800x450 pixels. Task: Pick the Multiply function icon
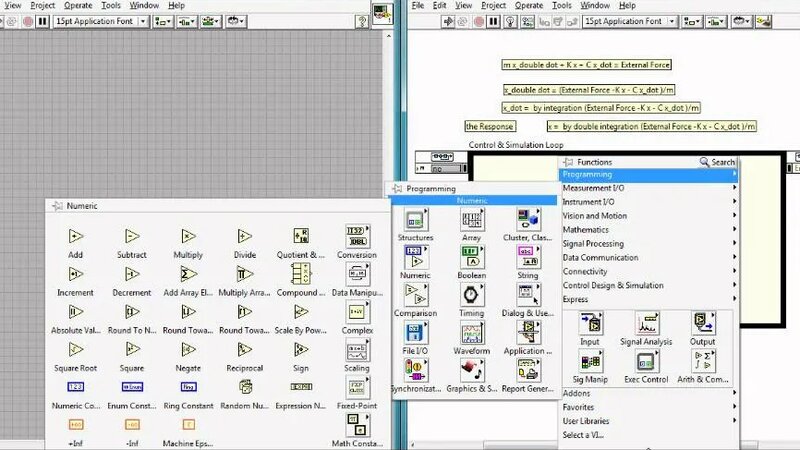pyautogui.click(x=188, y=236)
